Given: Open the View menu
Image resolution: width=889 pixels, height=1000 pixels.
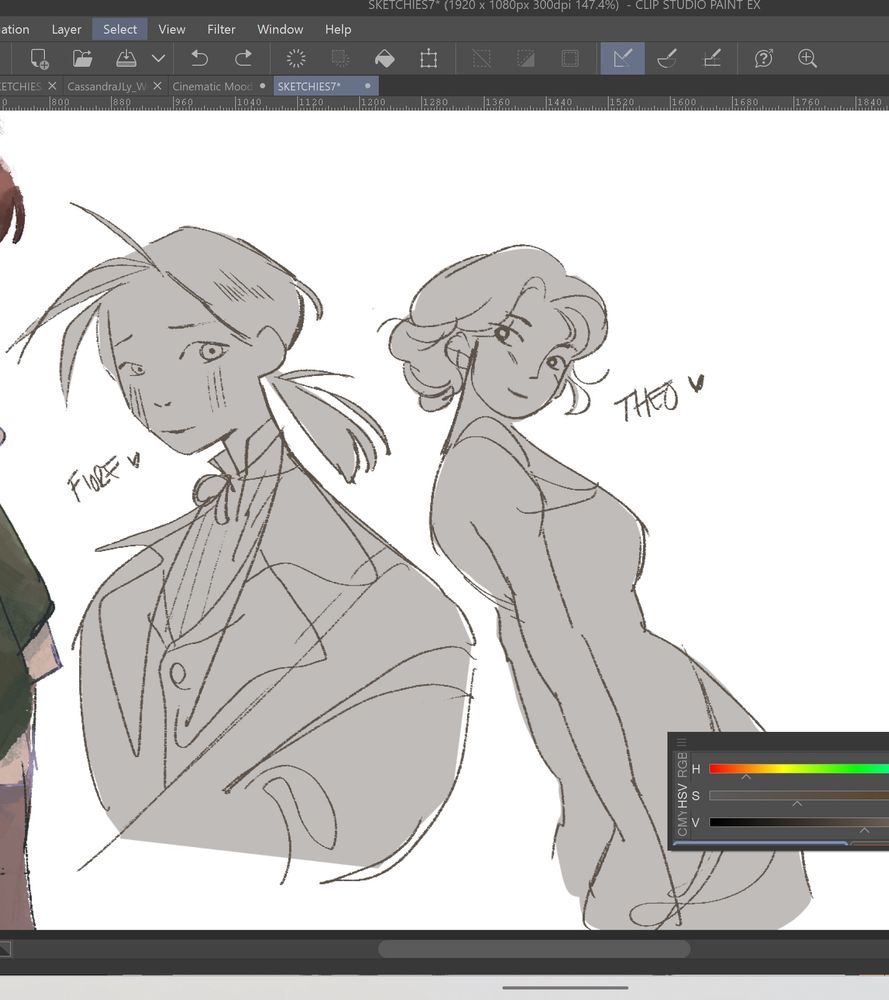Looking at the screenshot, I should 172,29.
